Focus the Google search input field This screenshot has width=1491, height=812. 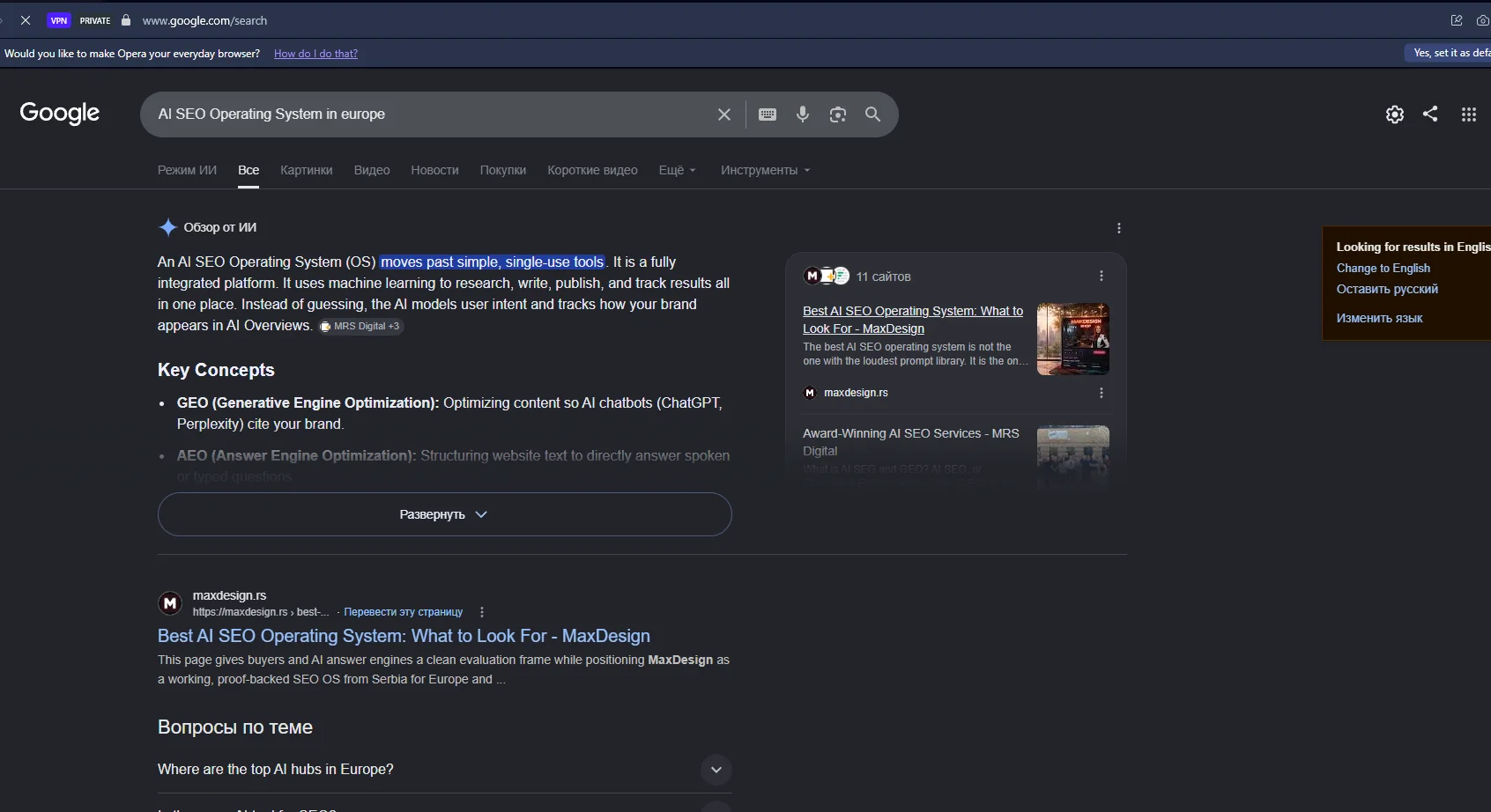430,114
